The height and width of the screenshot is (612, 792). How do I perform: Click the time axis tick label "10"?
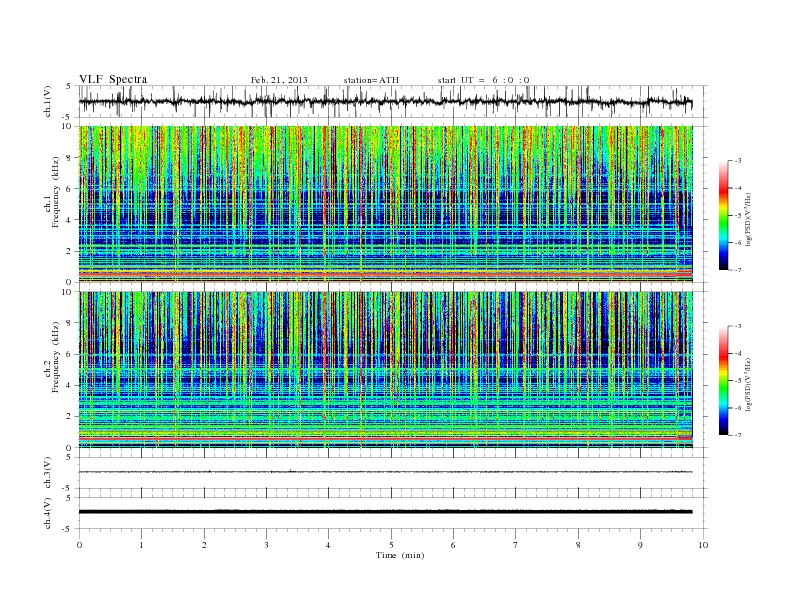(x=703, y=545)
